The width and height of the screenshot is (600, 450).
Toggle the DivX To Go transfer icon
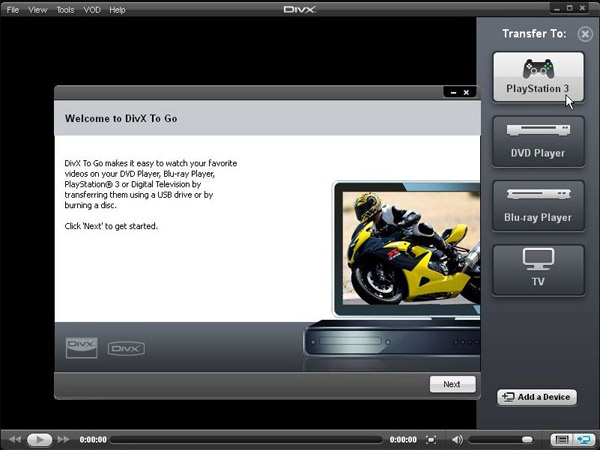click(x=584, y=440)
